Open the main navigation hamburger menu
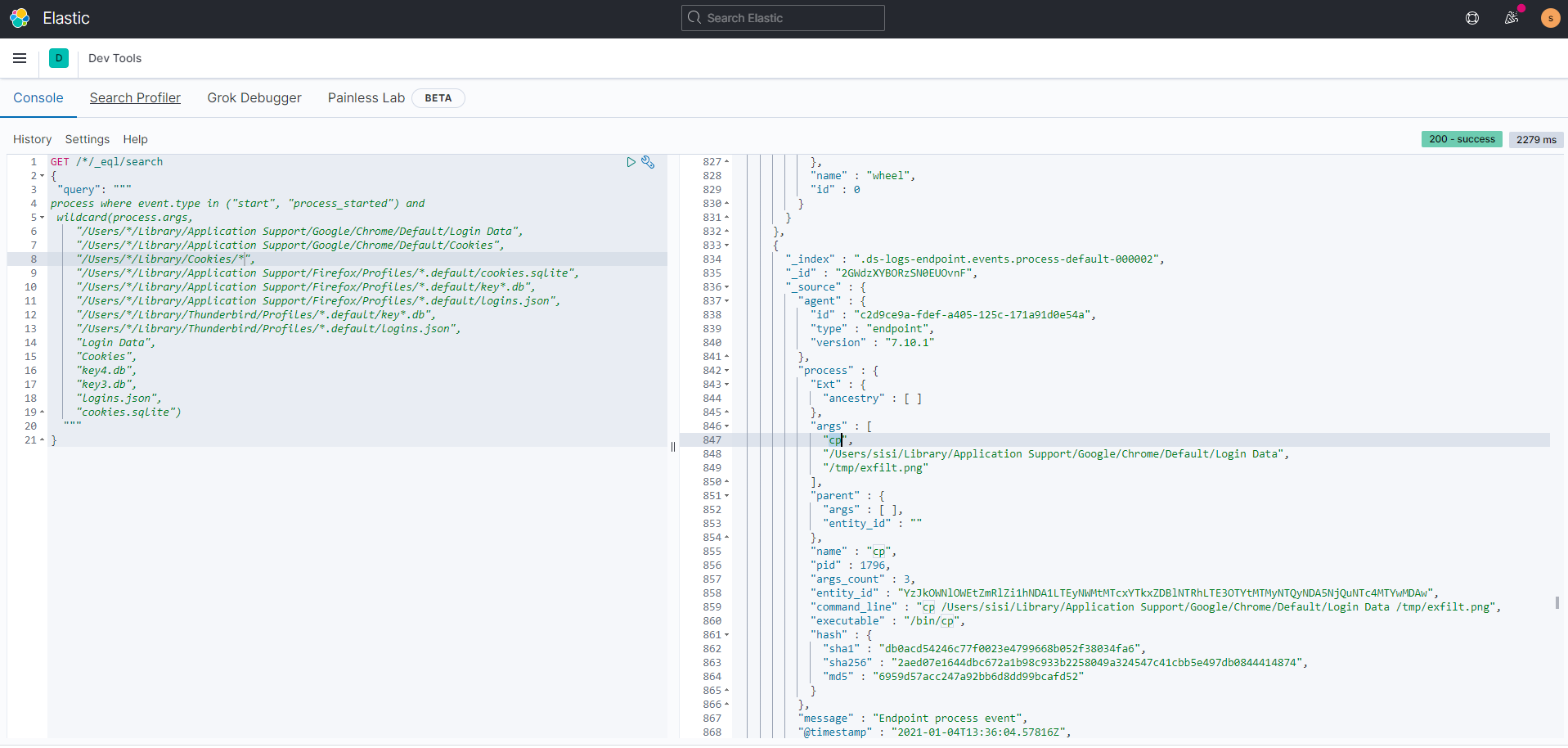1568x748 pixels. tap(20, 58)
